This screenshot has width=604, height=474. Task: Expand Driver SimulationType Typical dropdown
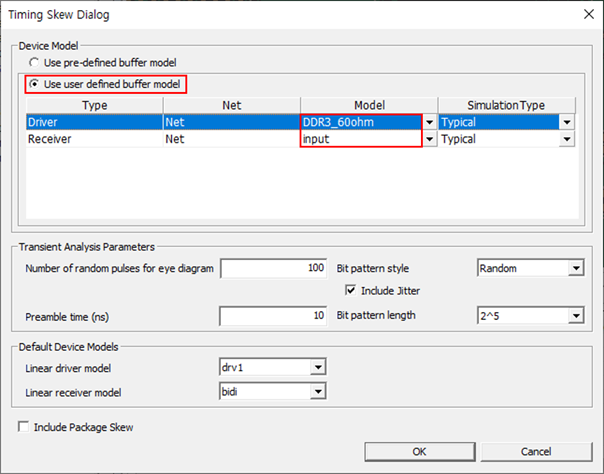567,122
